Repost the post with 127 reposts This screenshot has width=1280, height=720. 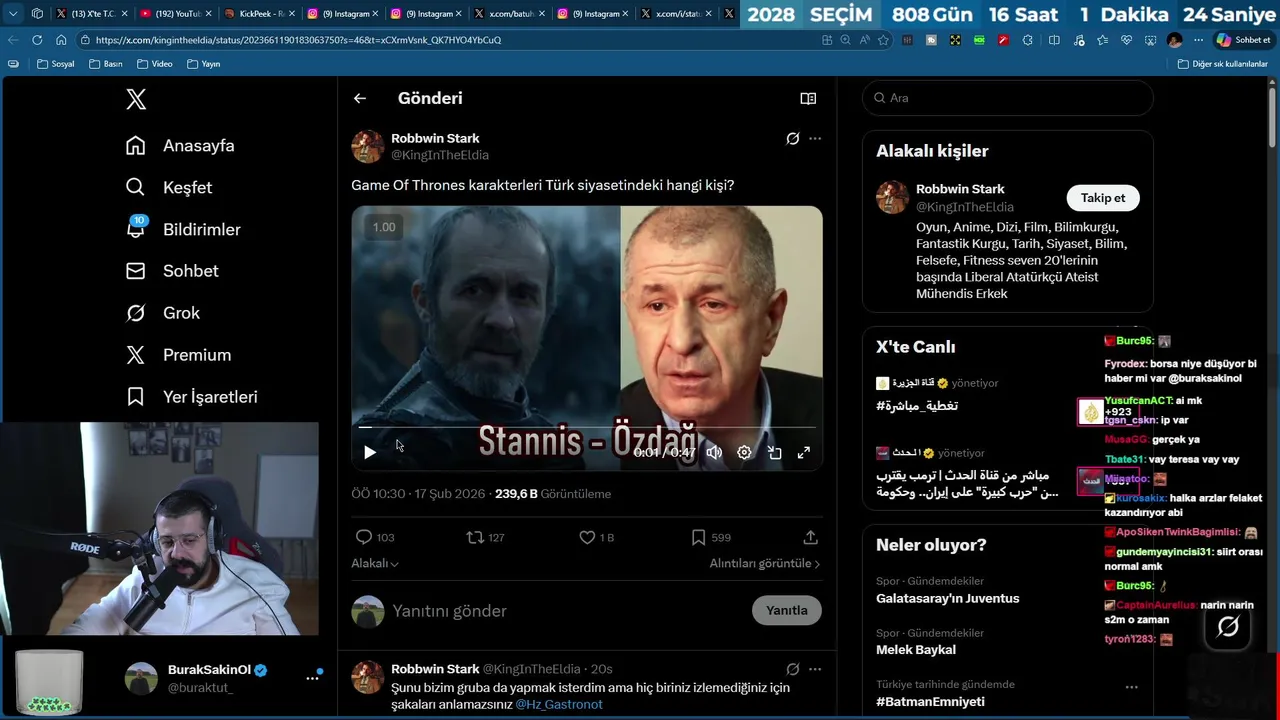475,537
